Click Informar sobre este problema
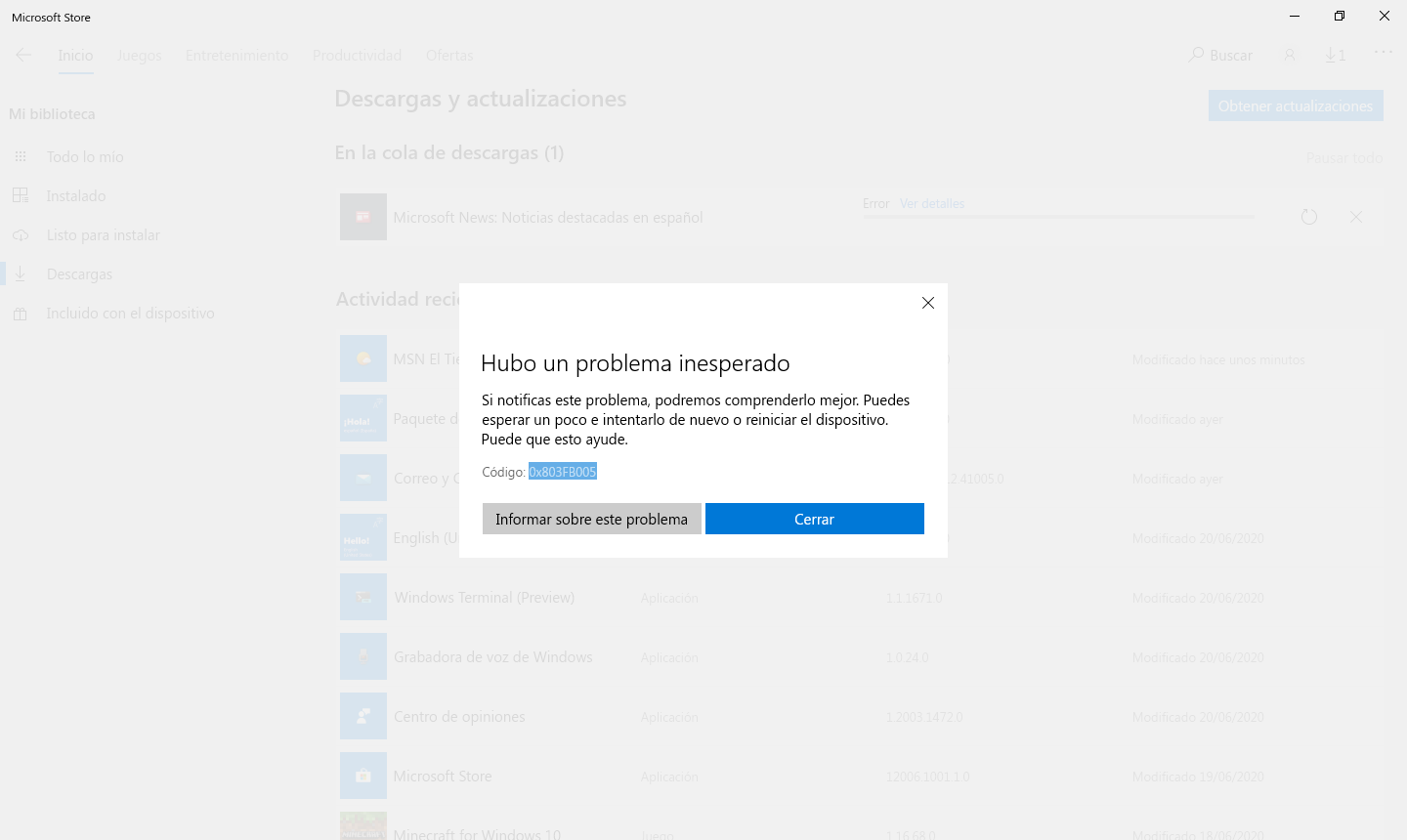 click(x=592, y=519)
